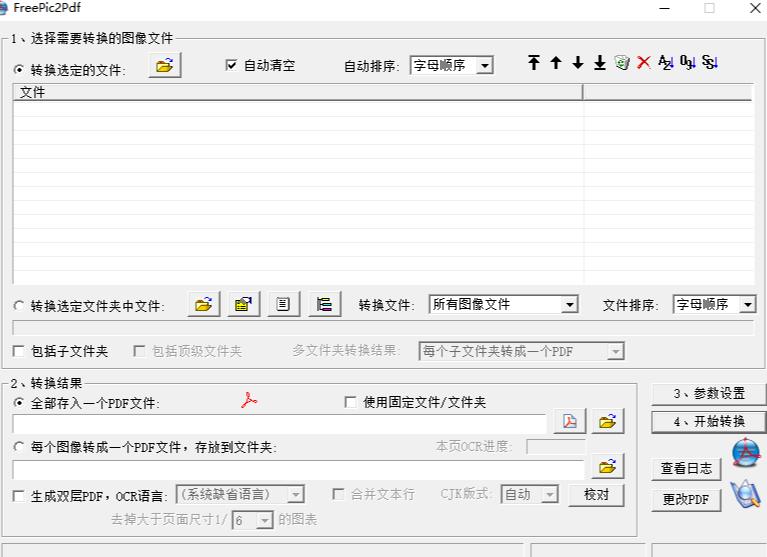
Task: Click the folder tree structure icon
Action: (324, 304)
